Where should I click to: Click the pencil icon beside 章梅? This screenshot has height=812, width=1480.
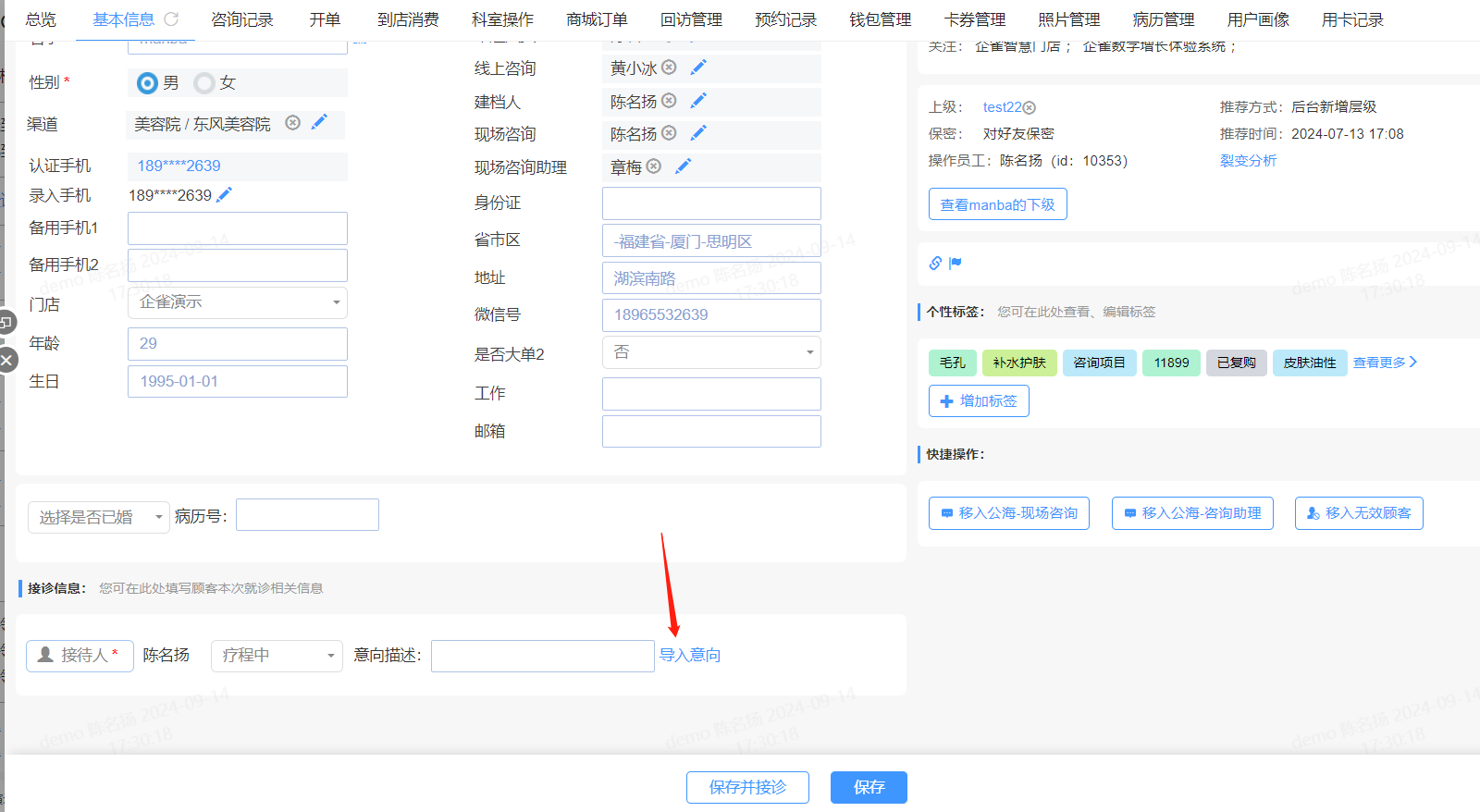coord(684,166)
